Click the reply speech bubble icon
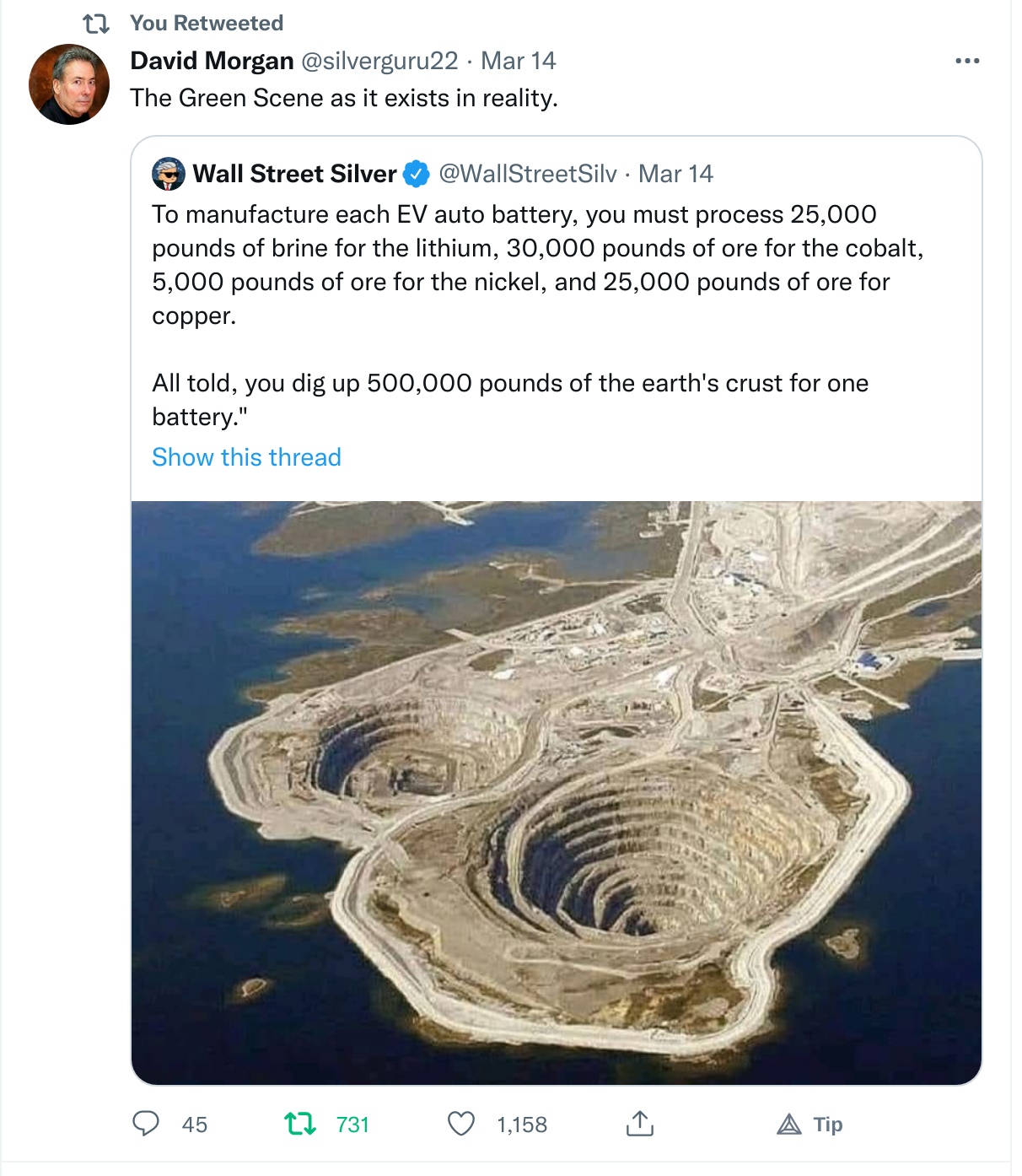Viewport: 1022px width, 1176px height. [x=146, y=1124]
